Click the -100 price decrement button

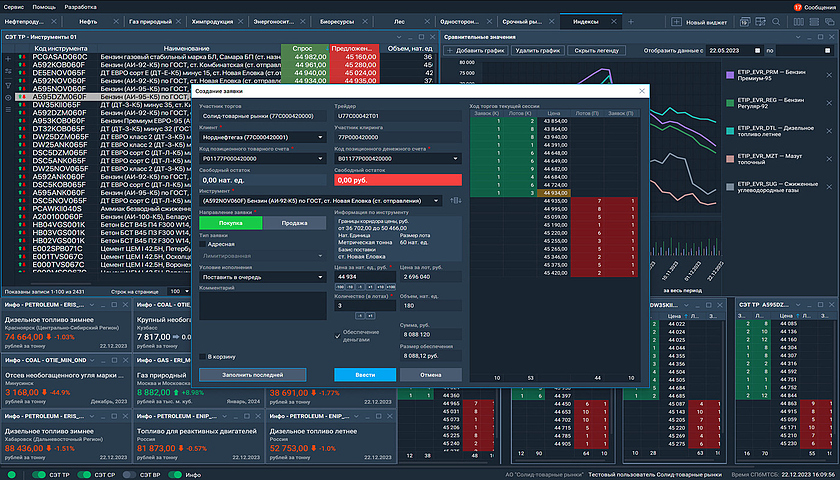coord(338,287)
